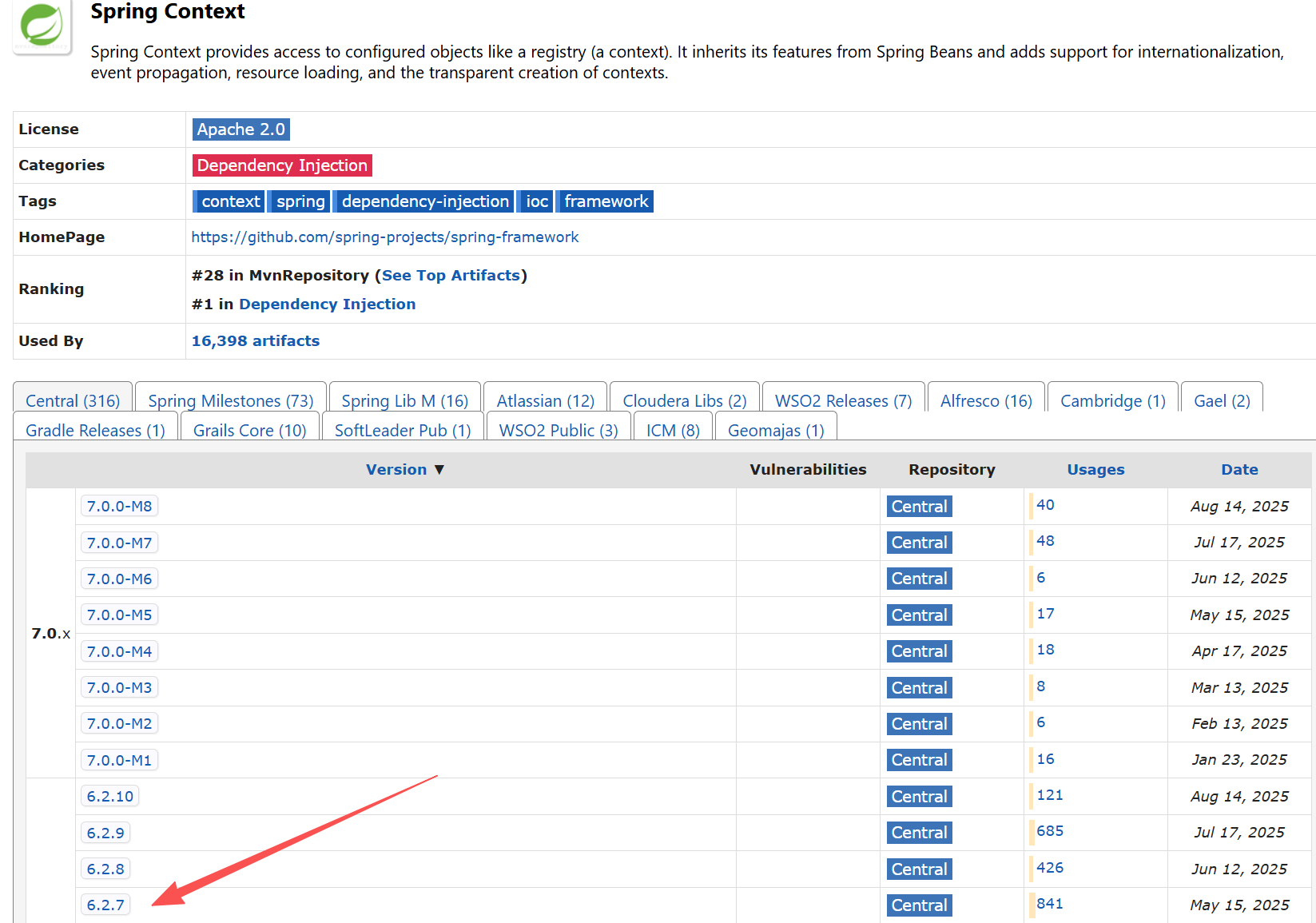Open the 18 usages link for 7.0.0-M4

1045,650
